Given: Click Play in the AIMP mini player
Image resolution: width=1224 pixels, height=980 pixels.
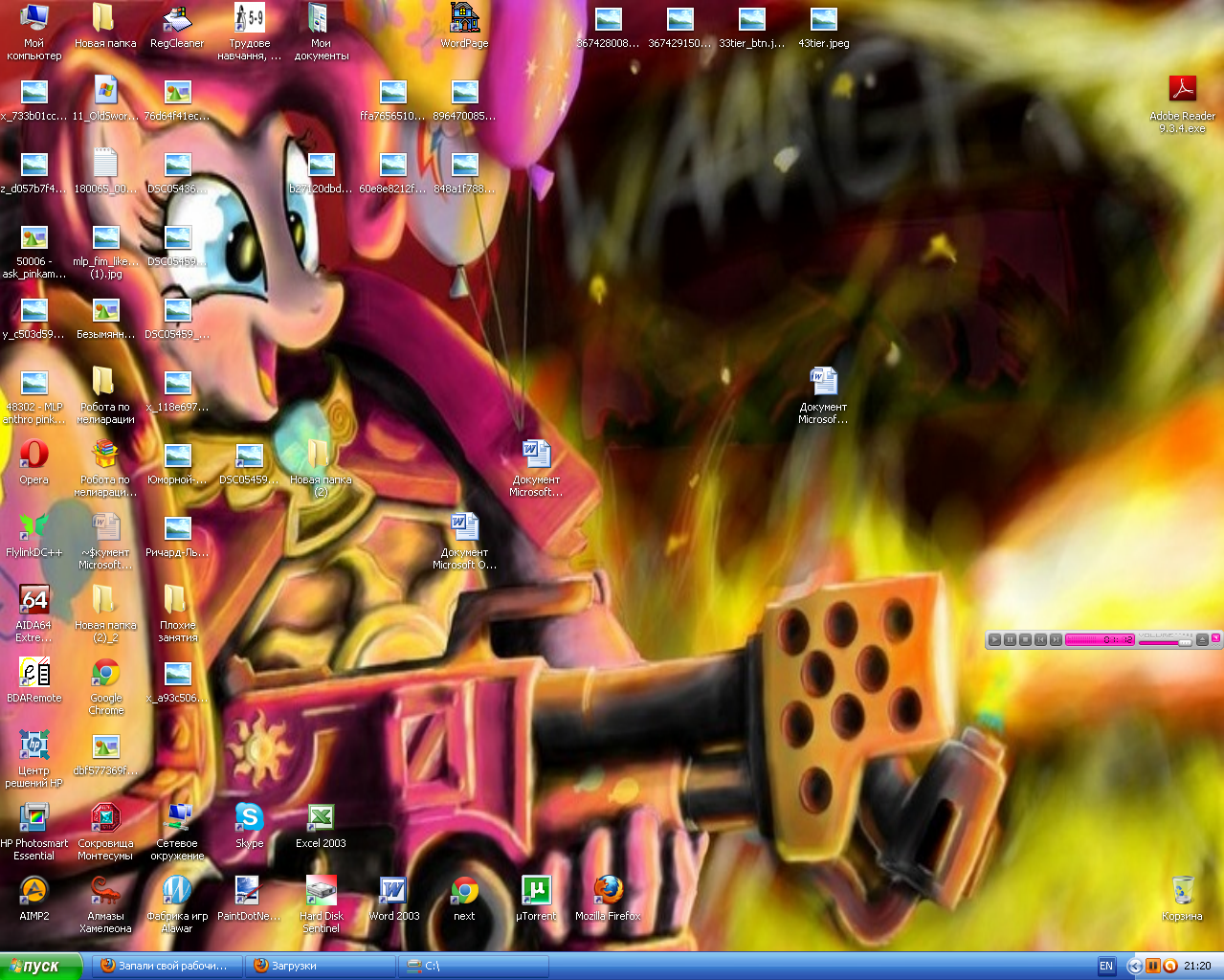Looking at the screenshot, I should click(994, 639).
